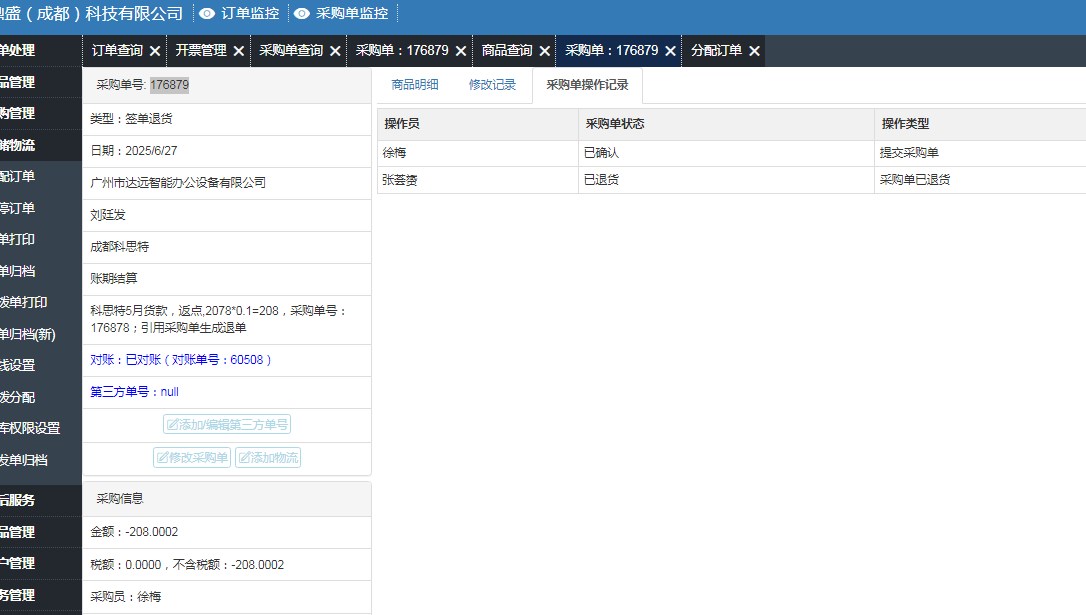The height and width of the screenshot is (615, 1086).
Task: Expand the 户管理 sidebar section
Action: click(x=41, y=564)
